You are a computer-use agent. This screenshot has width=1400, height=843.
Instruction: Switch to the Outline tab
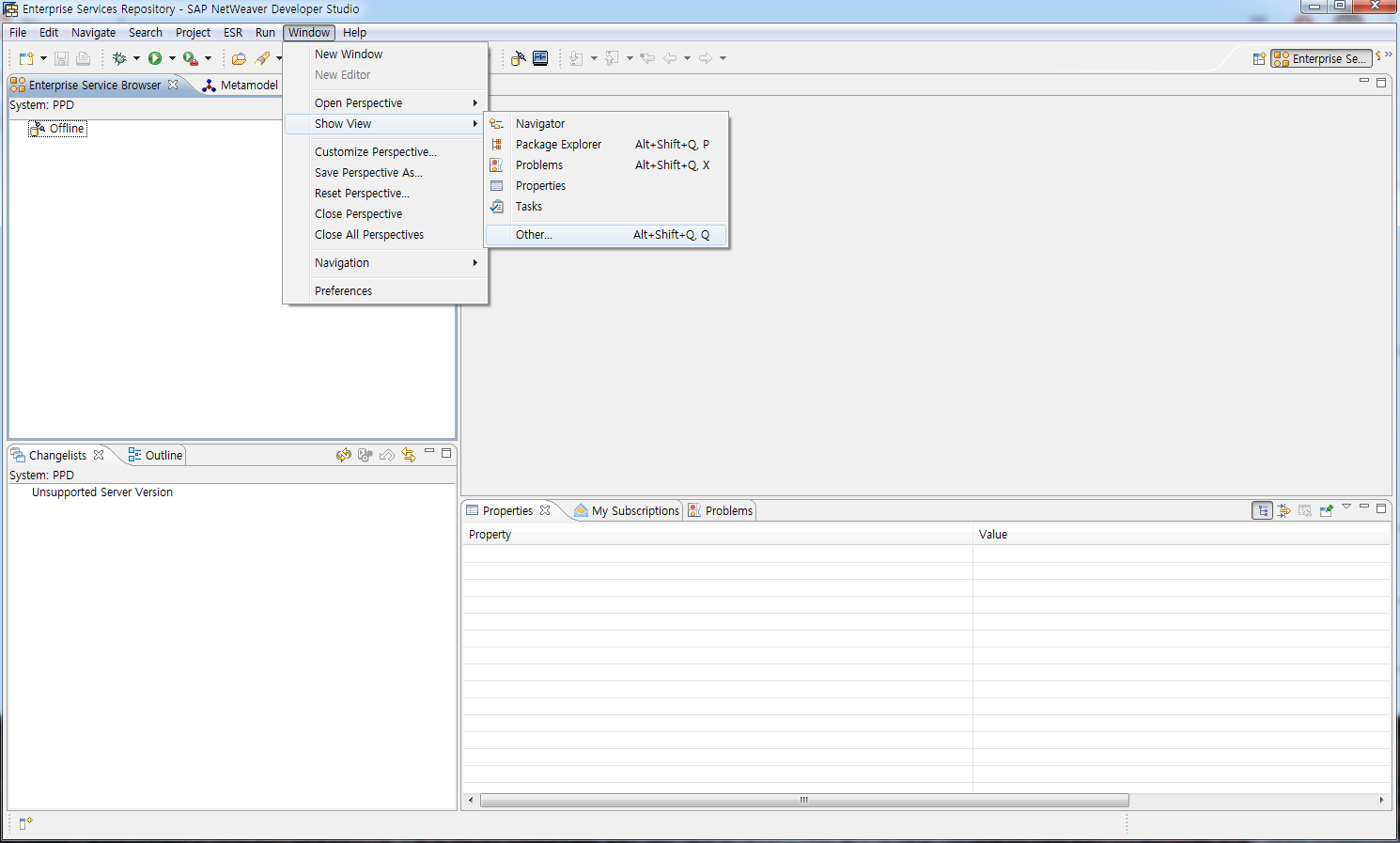(155, 455)
